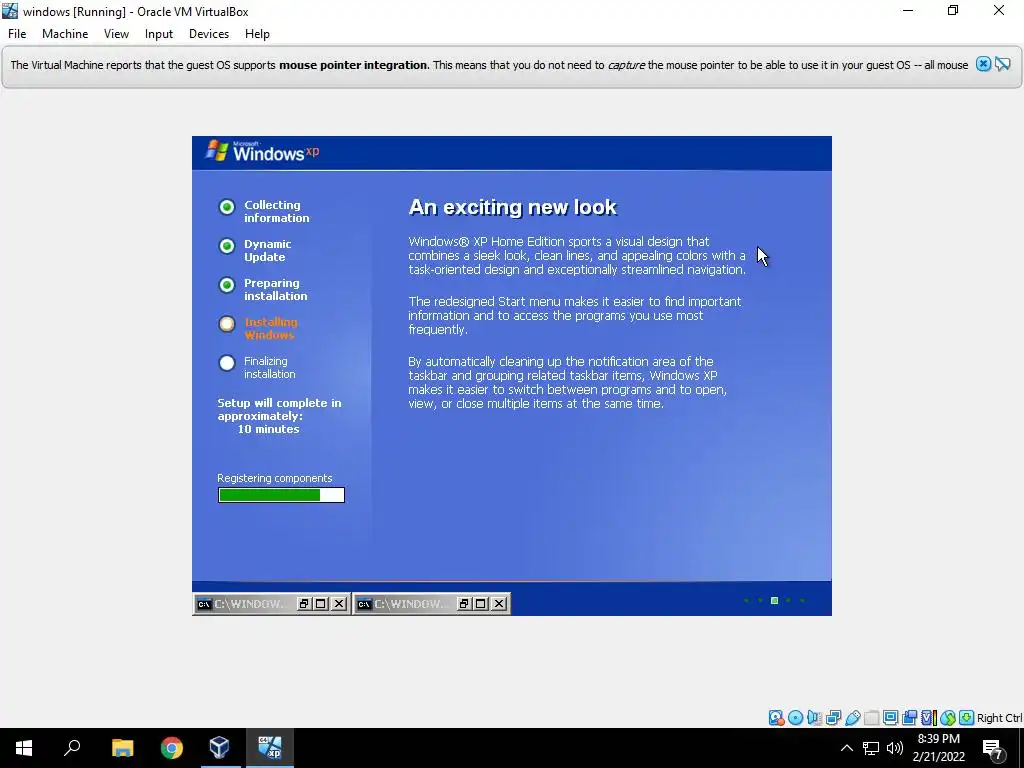The width and height of the screenshot is (1024, 768).
Task: Click the 'Right Ctrl' host key label
Action: tap(999, 718)
